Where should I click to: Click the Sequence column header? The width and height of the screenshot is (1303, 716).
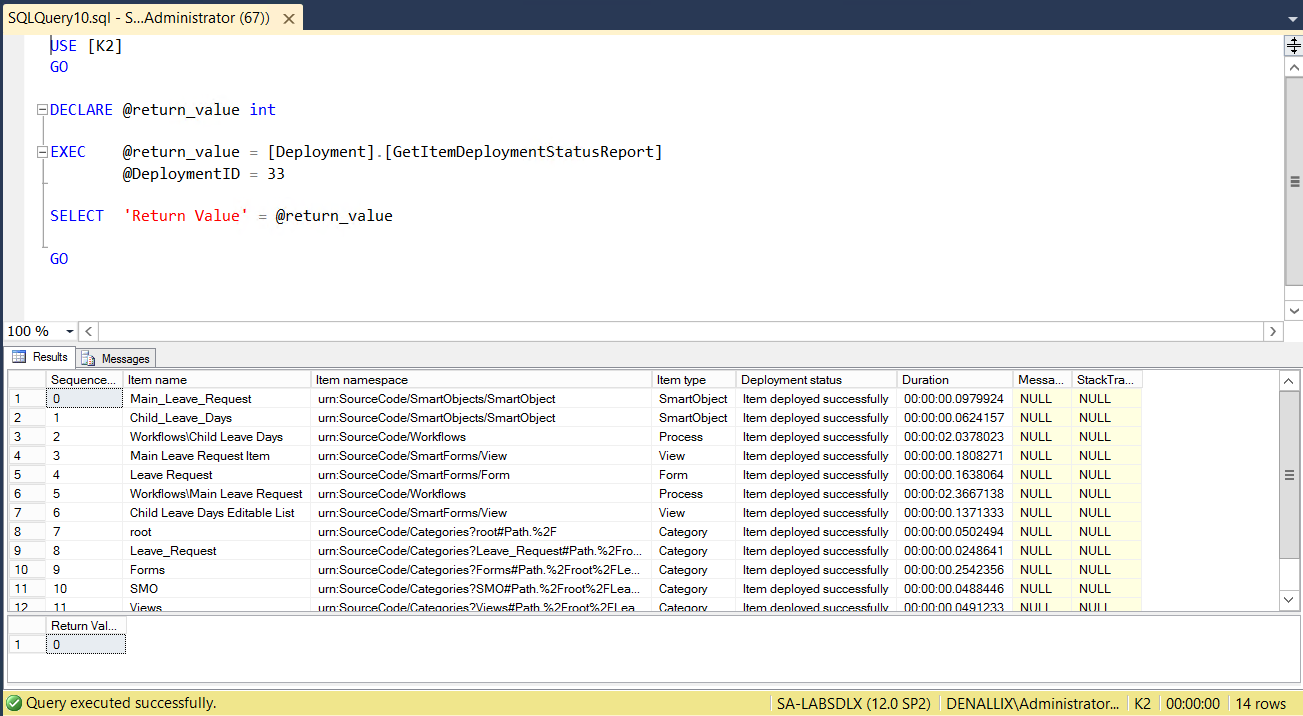pos(85,380)
